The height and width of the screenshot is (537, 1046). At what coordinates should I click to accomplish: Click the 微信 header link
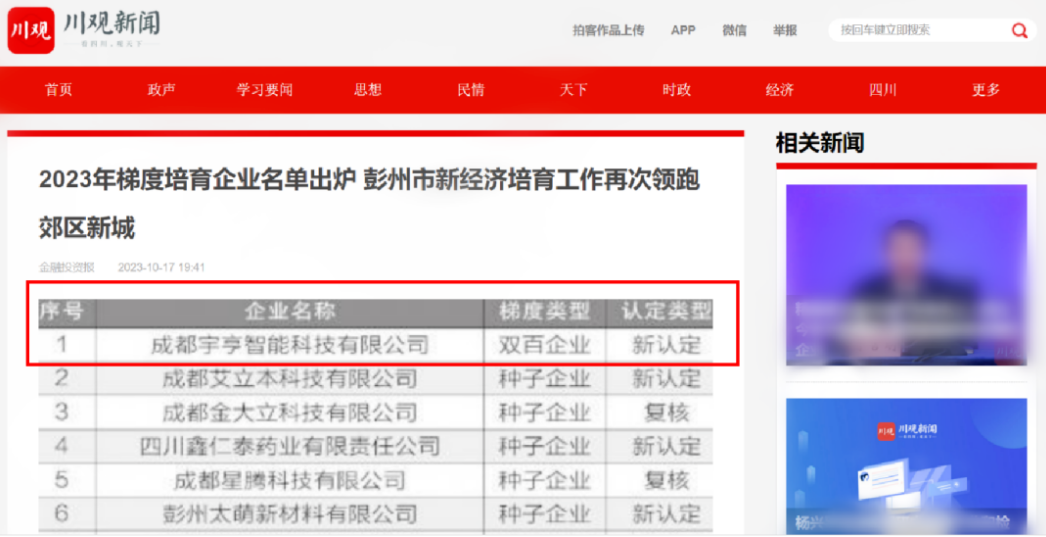click(734, 31)
